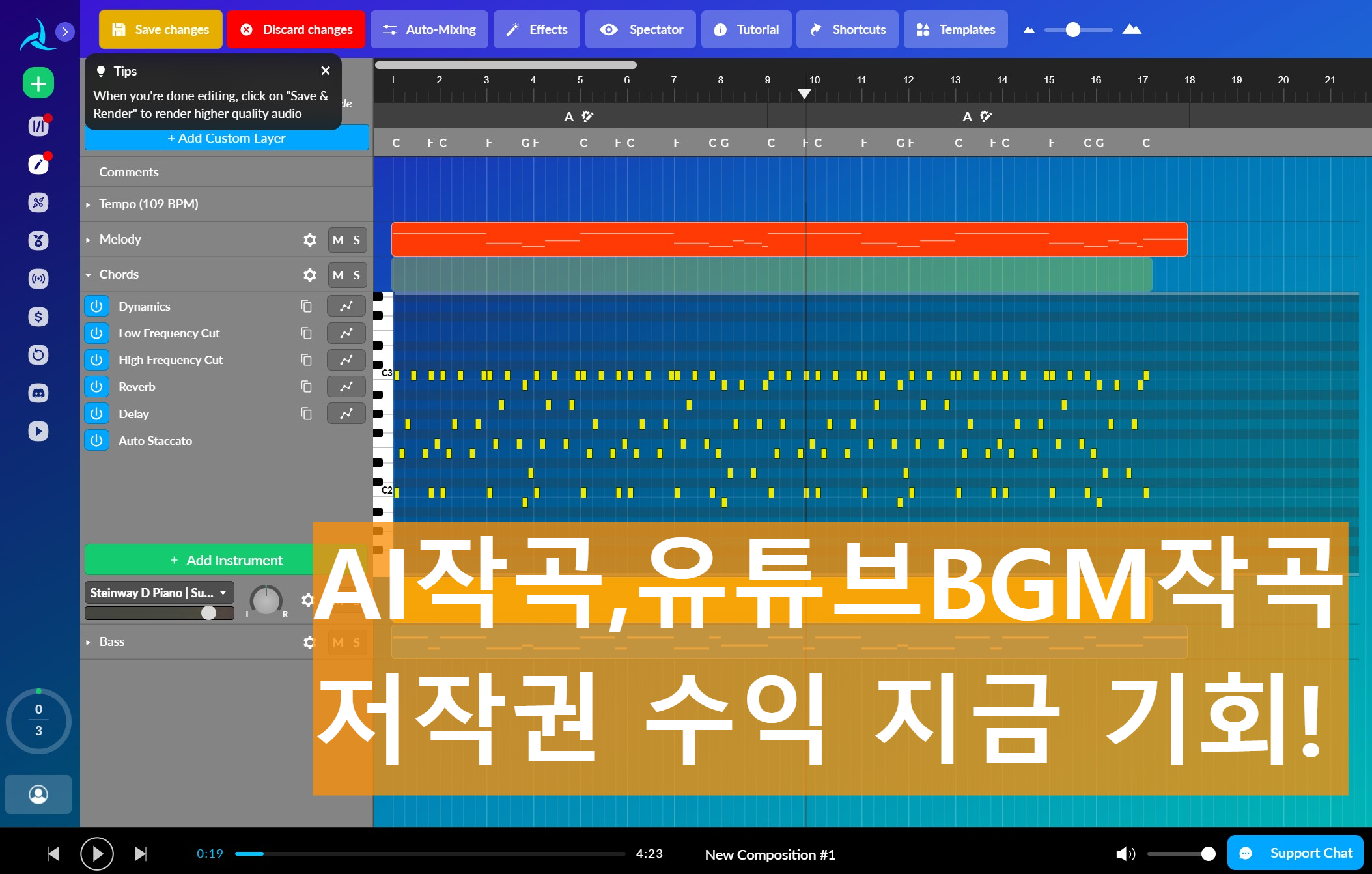Collapse the Chords track
The height and width of the screenshot is (874, 1372).
click(x=88, y=275)
